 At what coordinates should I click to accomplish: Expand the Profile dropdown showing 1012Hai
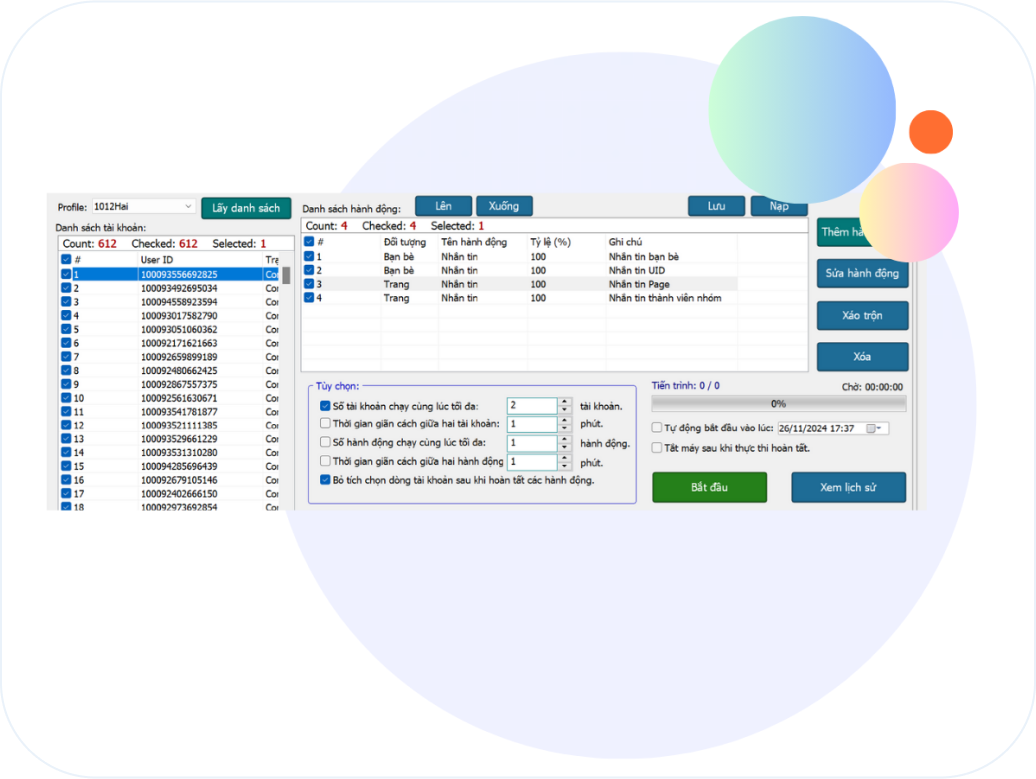click(x=188, y=207)
